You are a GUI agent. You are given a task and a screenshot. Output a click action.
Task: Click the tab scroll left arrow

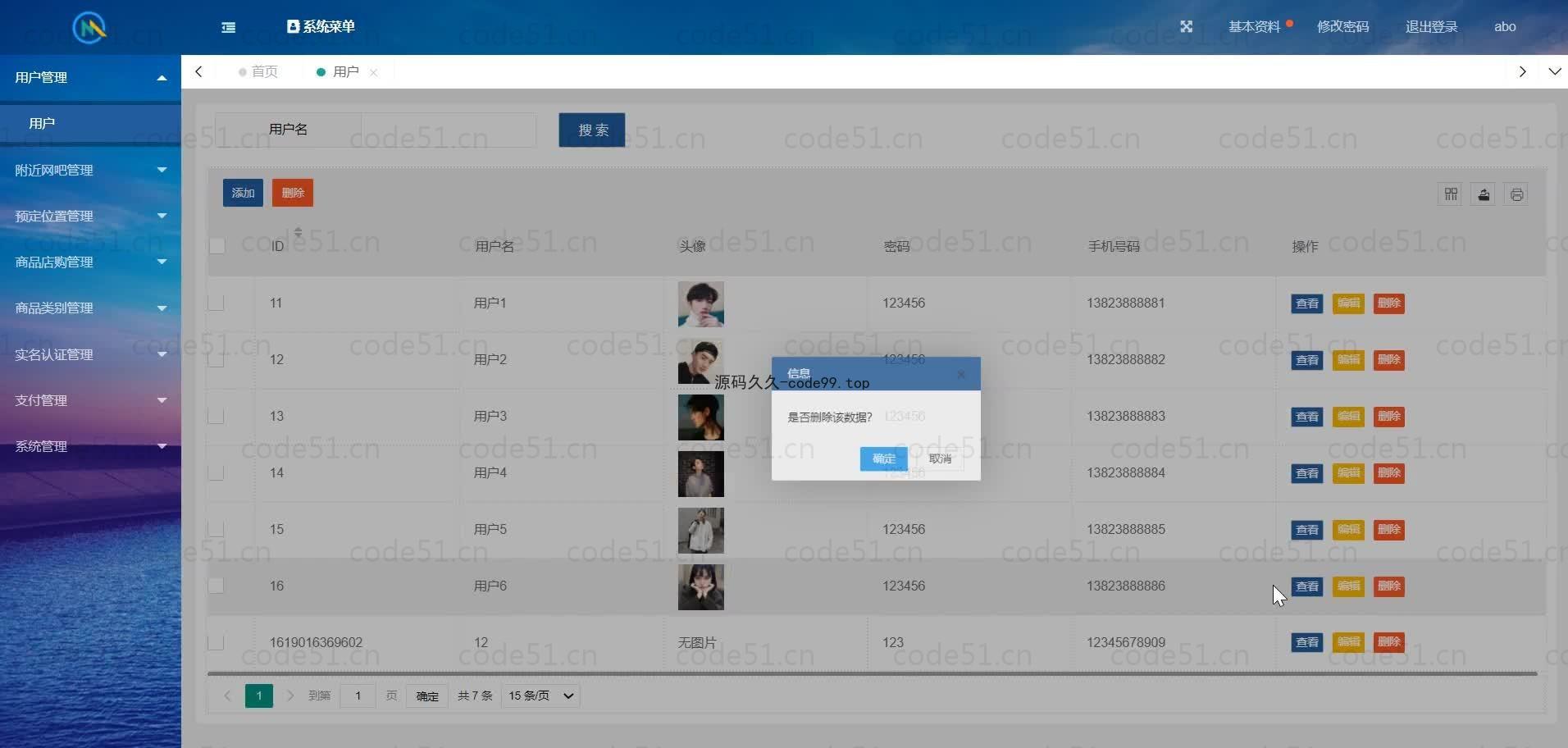[x=198, y=71]
